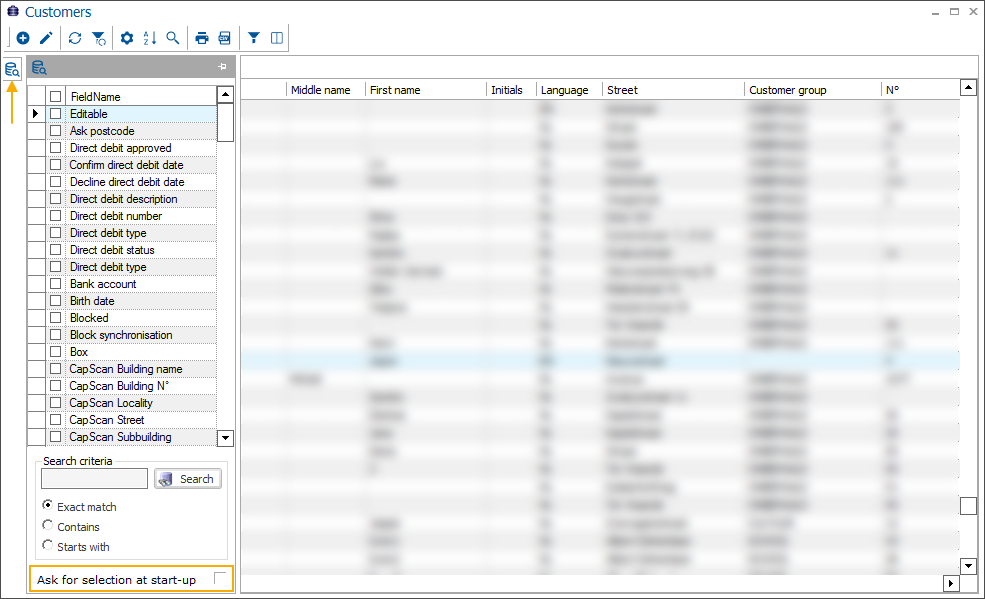
Task: Click the magnifier search toolbar icon
Action: click(x=173, y=38)
